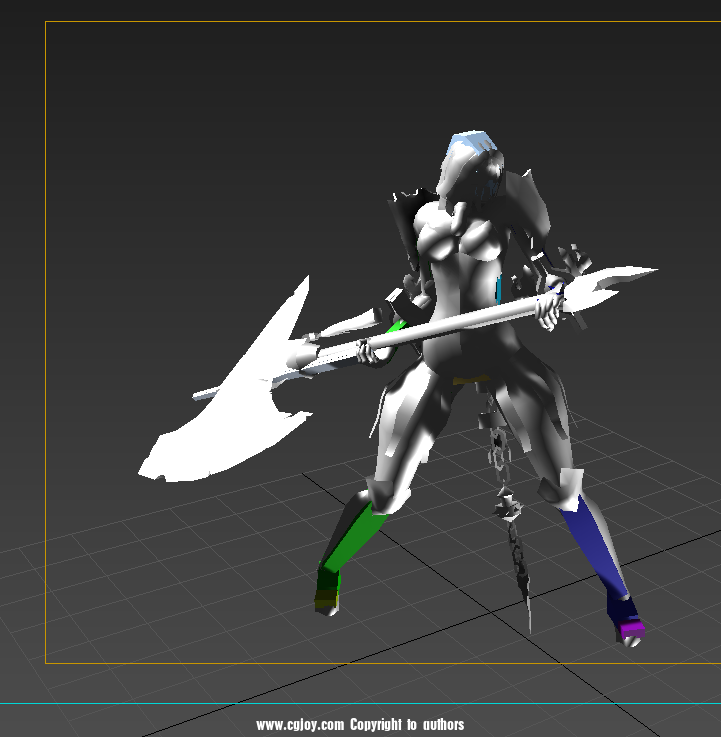This screenshot has width=721, height=737.
Task: Select the spiked ornament on the hanging chain
Action: pyautogui.click(x=508, y=505)
